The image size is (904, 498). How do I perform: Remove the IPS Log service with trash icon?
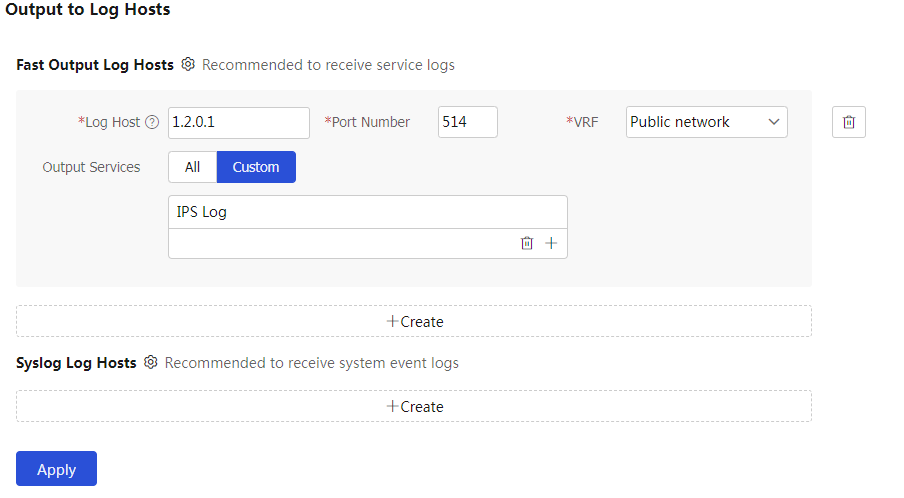[x=527, y=243]
